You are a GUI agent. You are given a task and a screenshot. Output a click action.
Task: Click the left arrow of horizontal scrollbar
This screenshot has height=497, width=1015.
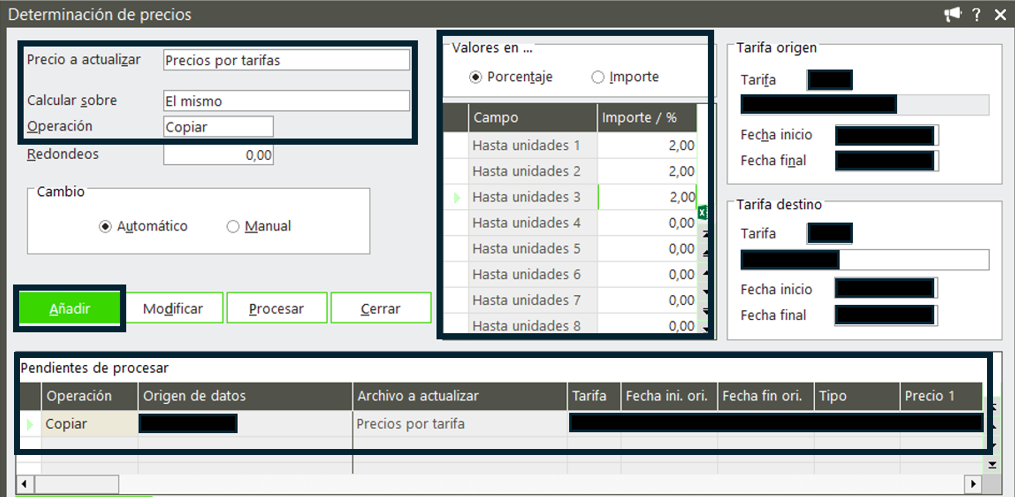pos(25,483)
